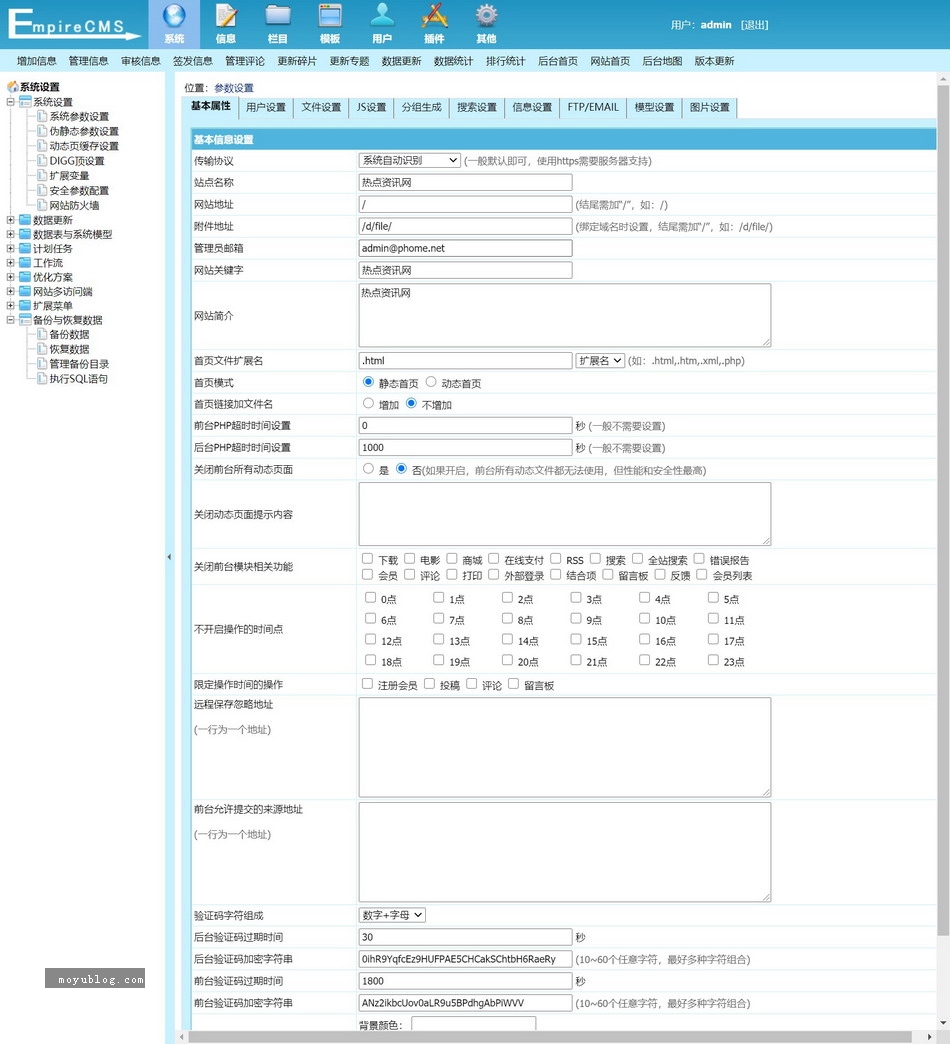Expand the 扩展菜单 tree node

[x=11, y=306]
